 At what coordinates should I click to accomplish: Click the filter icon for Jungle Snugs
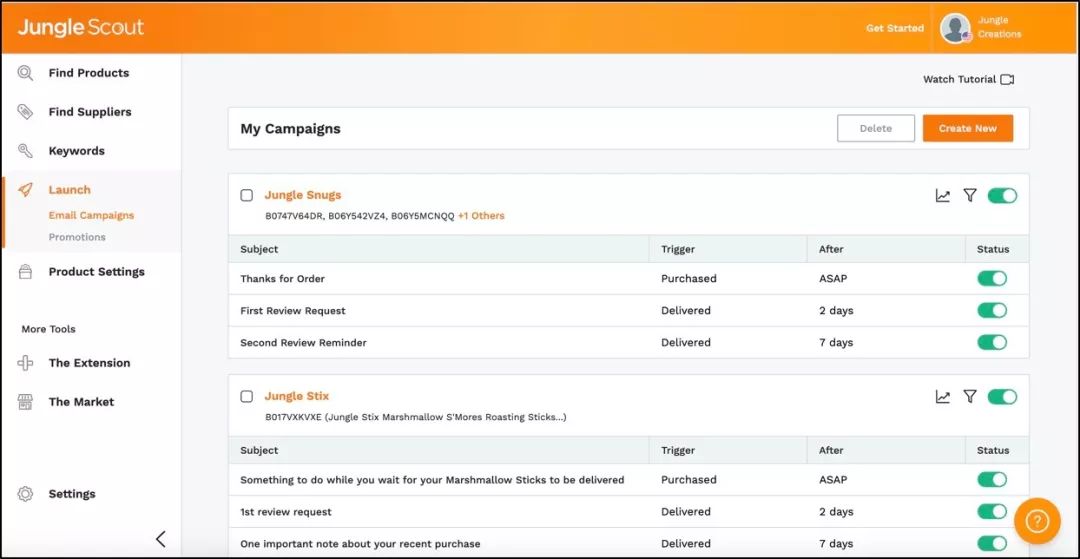(969, 196)
